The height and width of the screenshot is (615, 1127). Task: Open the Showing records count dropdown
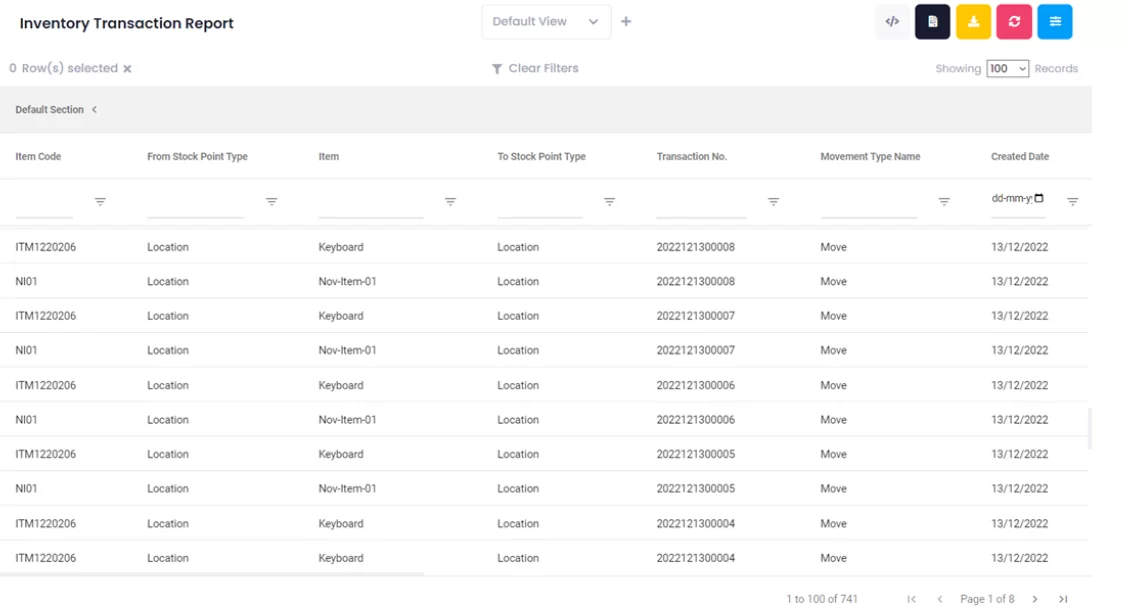[x=1007, y=69]
